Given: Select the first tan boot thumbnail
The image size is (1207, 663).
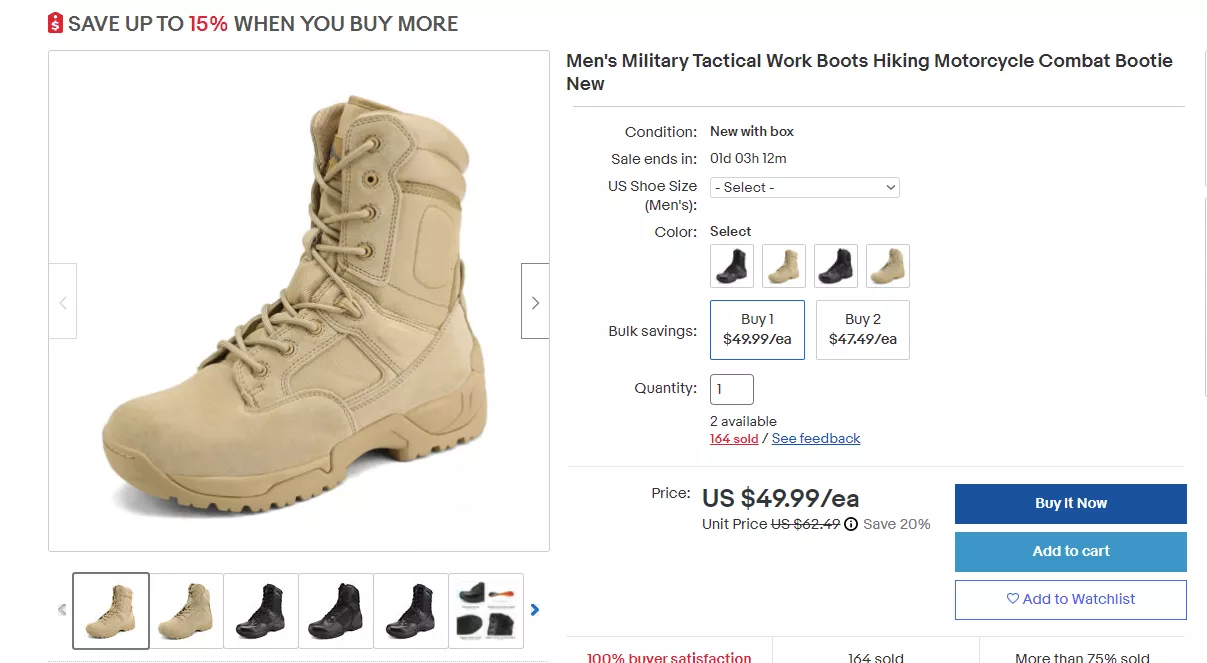Looking at the screenshot, I should point(110,610).
